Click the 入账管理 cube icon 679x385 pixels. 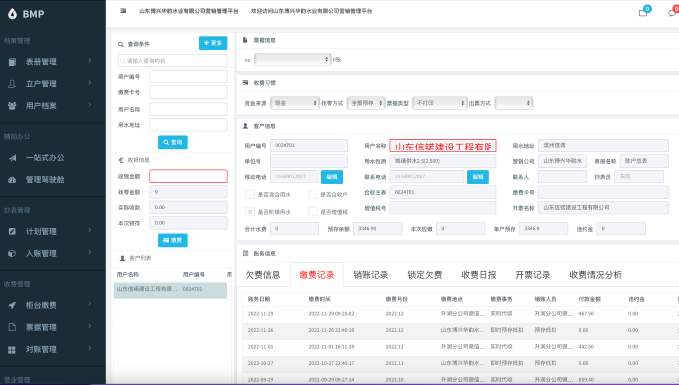[x=12, y=253]
